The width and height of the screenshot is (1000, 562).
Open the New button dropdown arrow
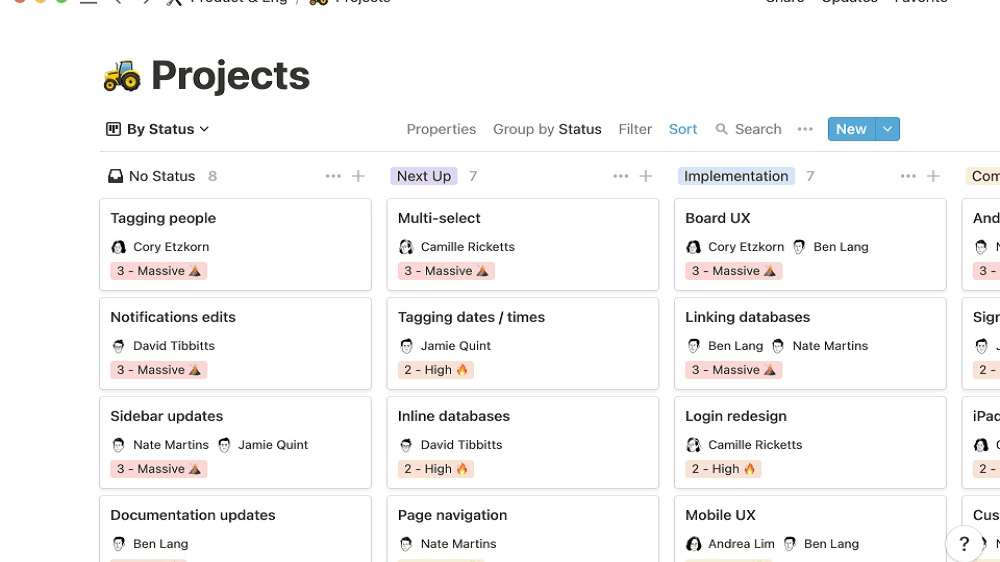(x=887, y=129)
